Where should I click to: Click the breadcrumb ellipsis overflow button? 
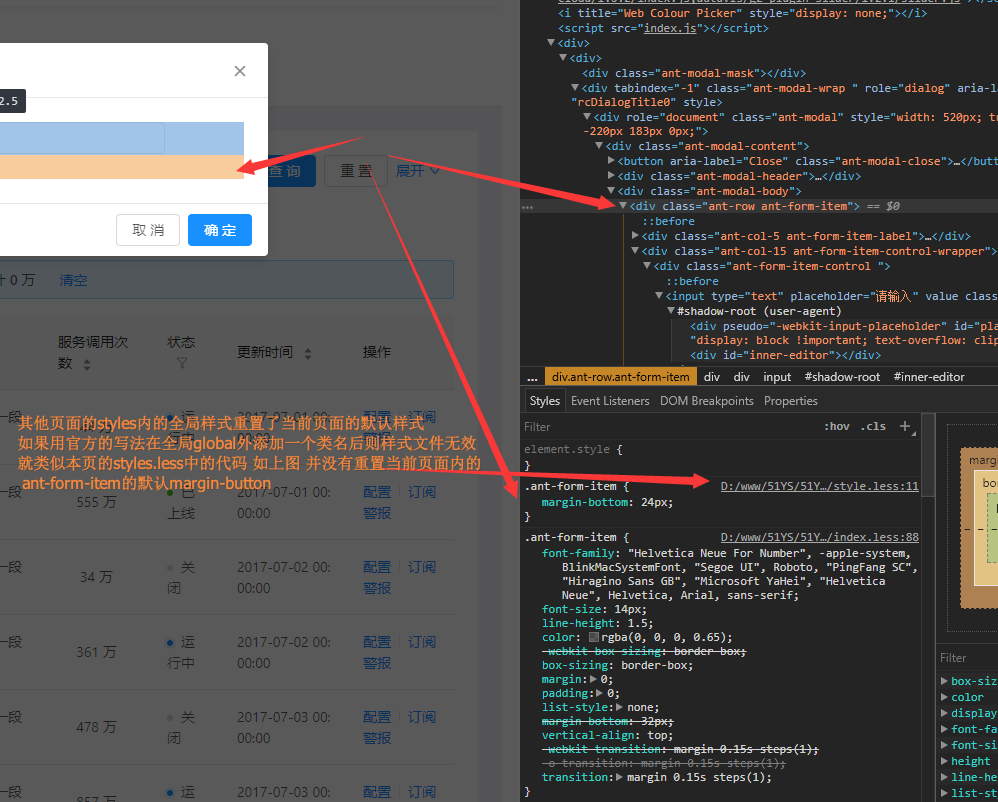[532, 377]
